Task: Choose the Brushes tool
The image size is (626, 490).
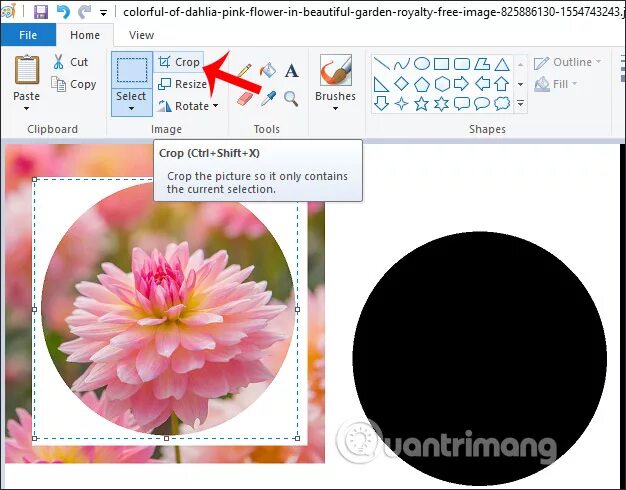Action: click(x=335, y=70)
